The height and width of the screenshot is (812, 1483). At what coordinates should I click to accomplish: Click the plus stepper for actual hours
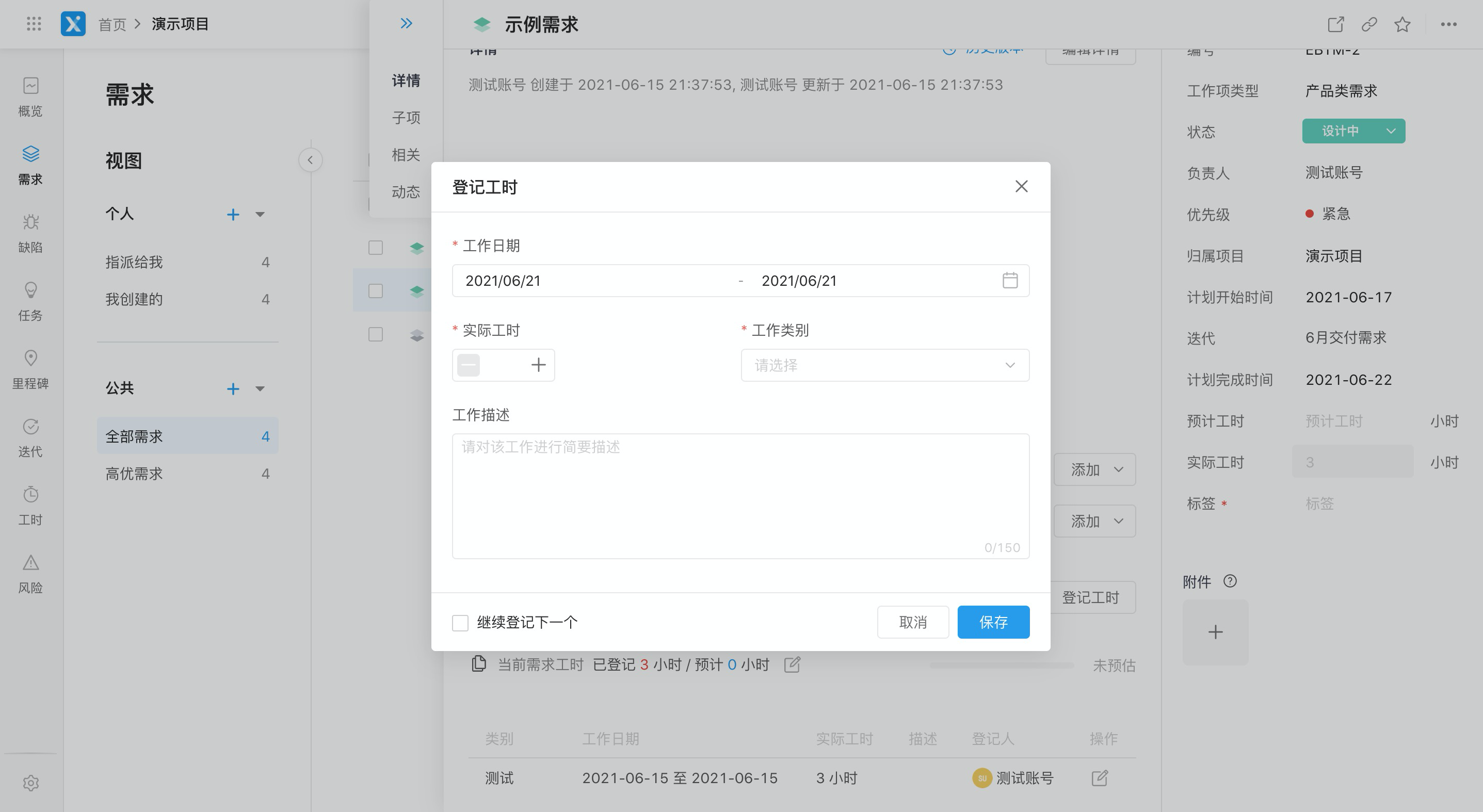[x=538, y=365]
